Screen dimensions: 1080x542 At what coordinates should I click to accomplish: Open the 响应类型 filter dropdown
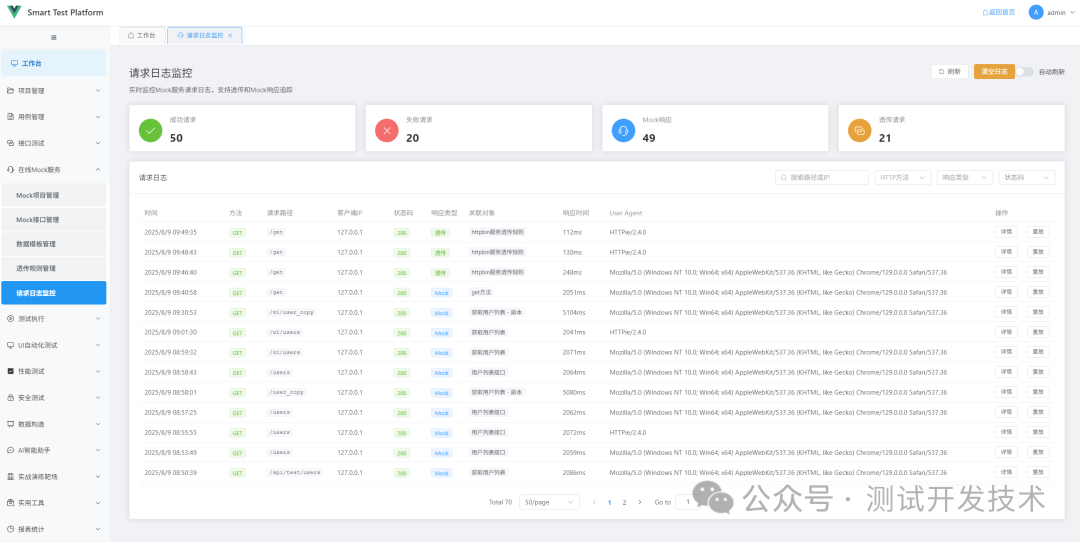965,178
